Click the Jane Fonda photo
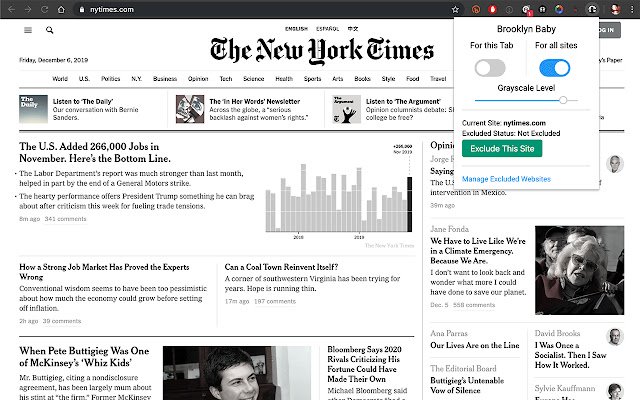The image size is (640, 400). [579, 270]
